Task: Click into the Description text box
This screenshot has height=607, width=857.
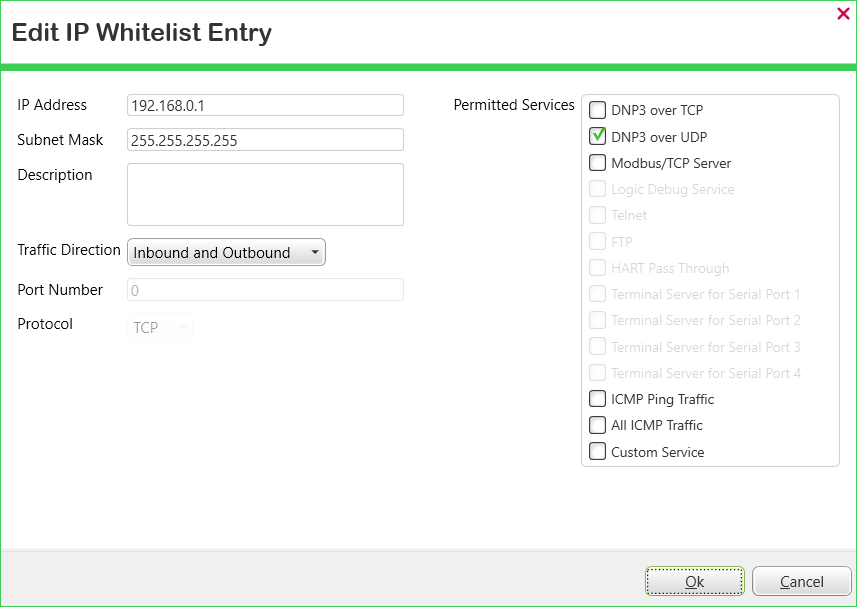Action: coord(265,195)
